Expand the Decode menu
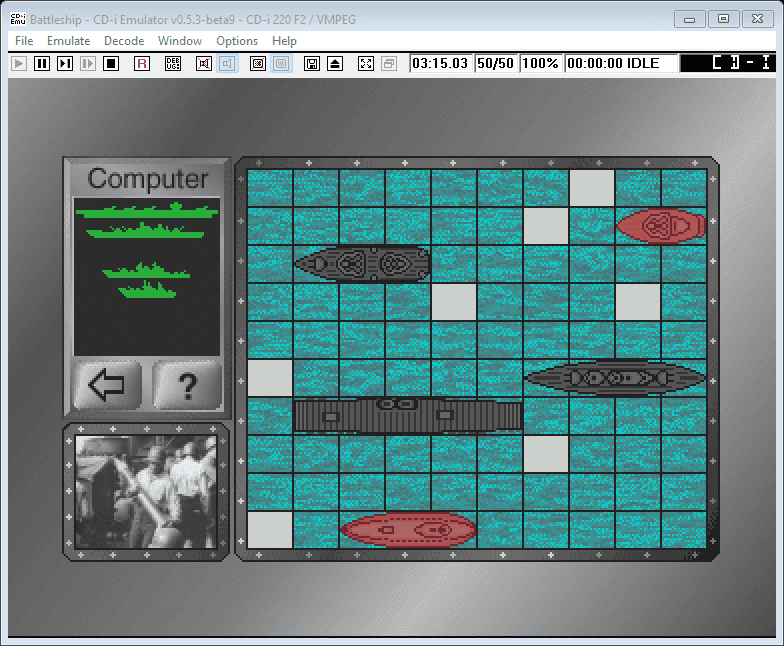This screenshot has height=646, width=784. (x=124, y=41)
